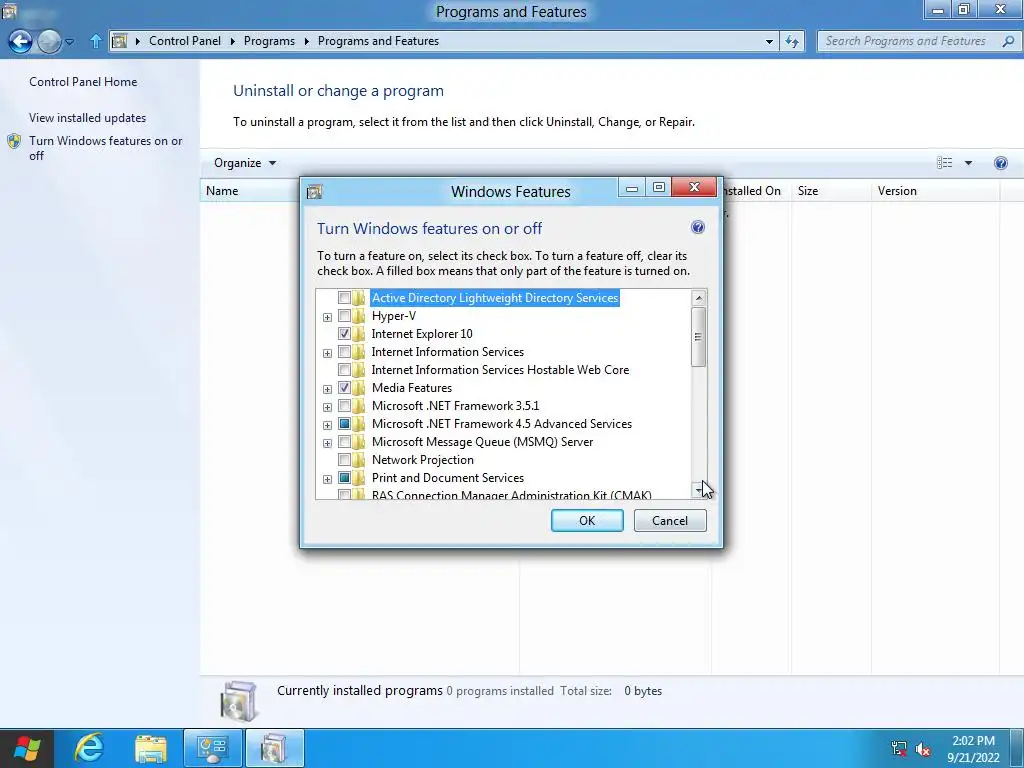Click the Programs and Features help icon

pyautogui.click(x=1000, y=163)
